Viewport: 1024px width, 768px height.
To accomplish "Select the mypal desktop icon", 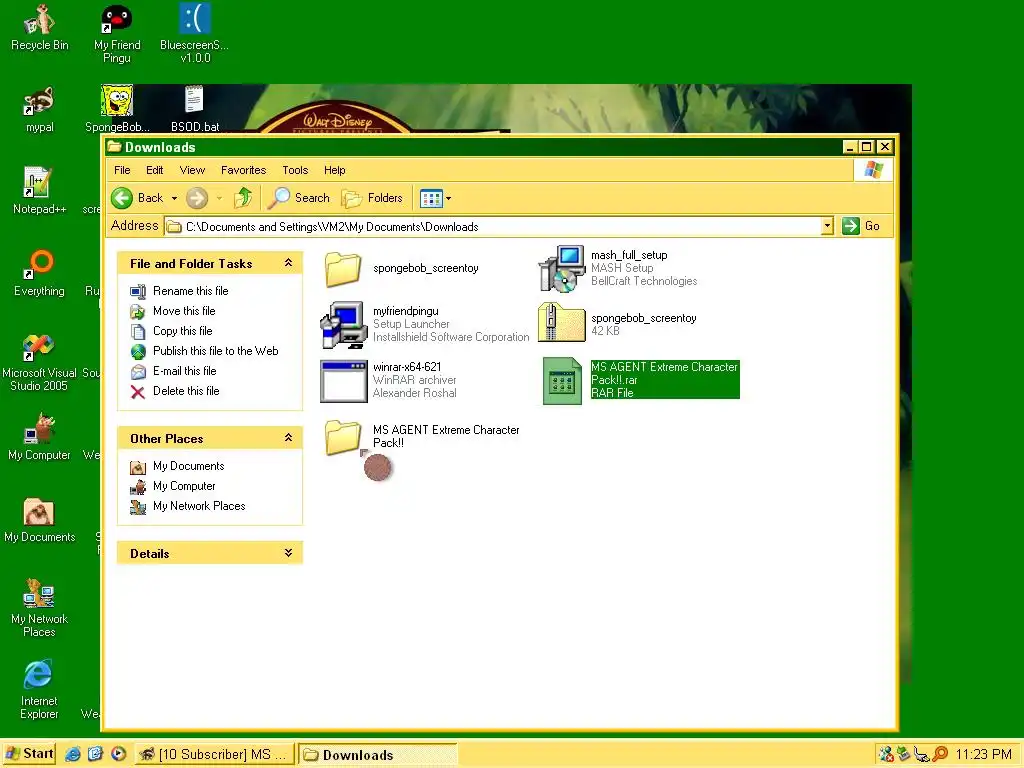I will click(x=39, y=110).
